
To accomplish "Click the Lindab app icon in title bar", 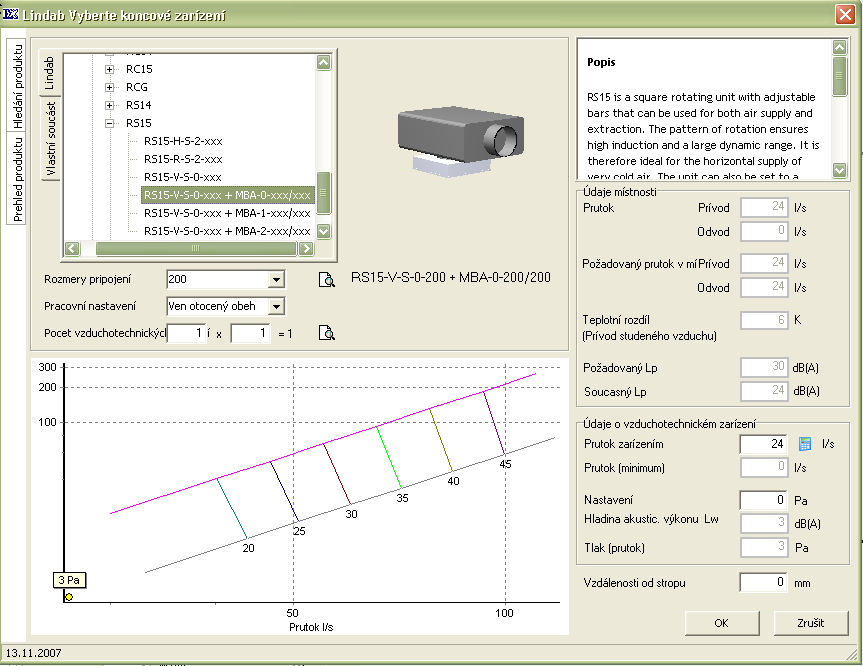I will pyautogui.click(x=10, y=14).
